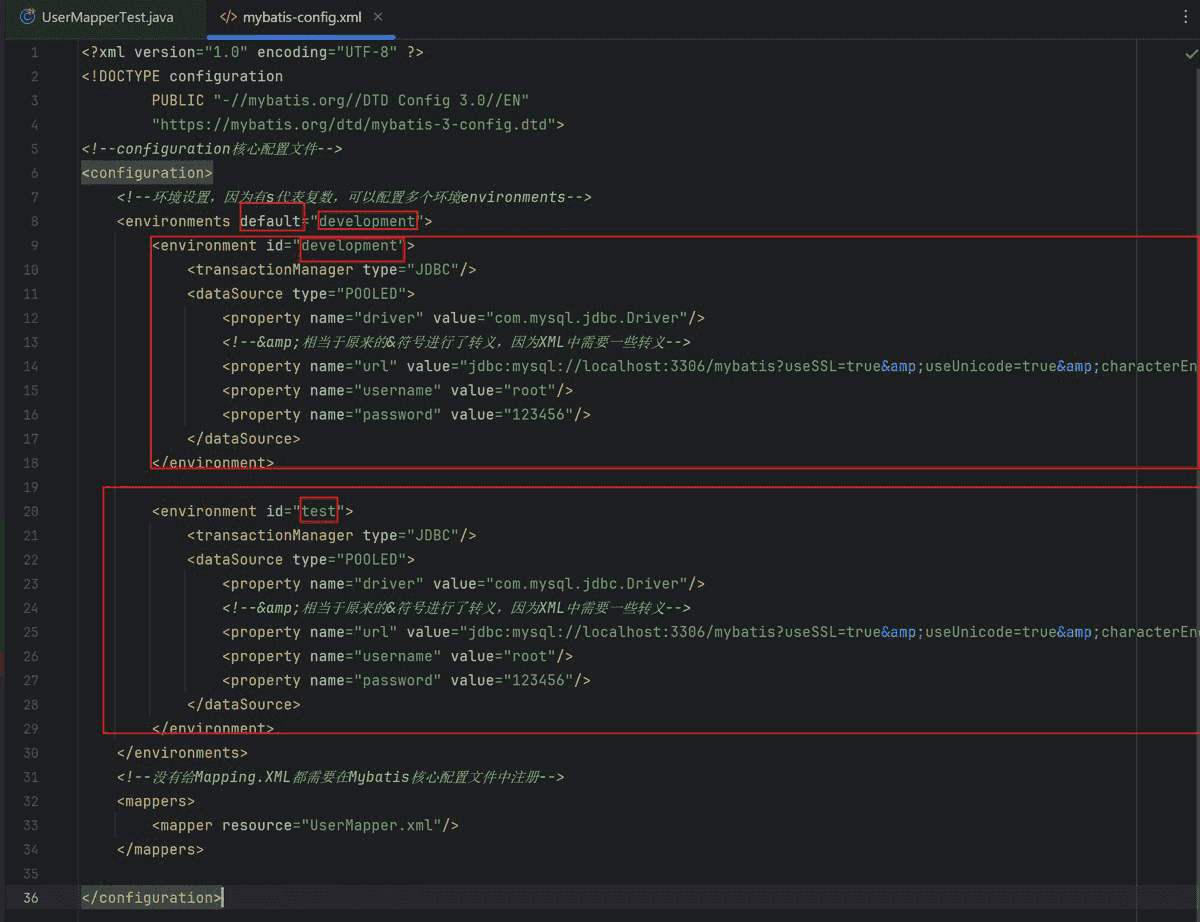The width and height of the screenshot is (1200, 922).
Task: Click the environment id="test" tag
Action: point(252,511)
